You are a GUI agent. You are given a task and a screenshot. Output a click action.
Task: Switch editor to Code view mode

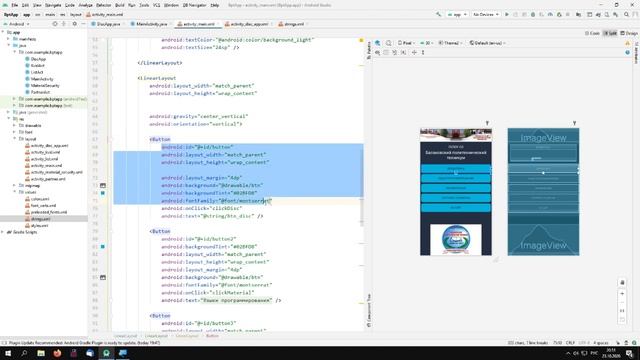(592, 33)
